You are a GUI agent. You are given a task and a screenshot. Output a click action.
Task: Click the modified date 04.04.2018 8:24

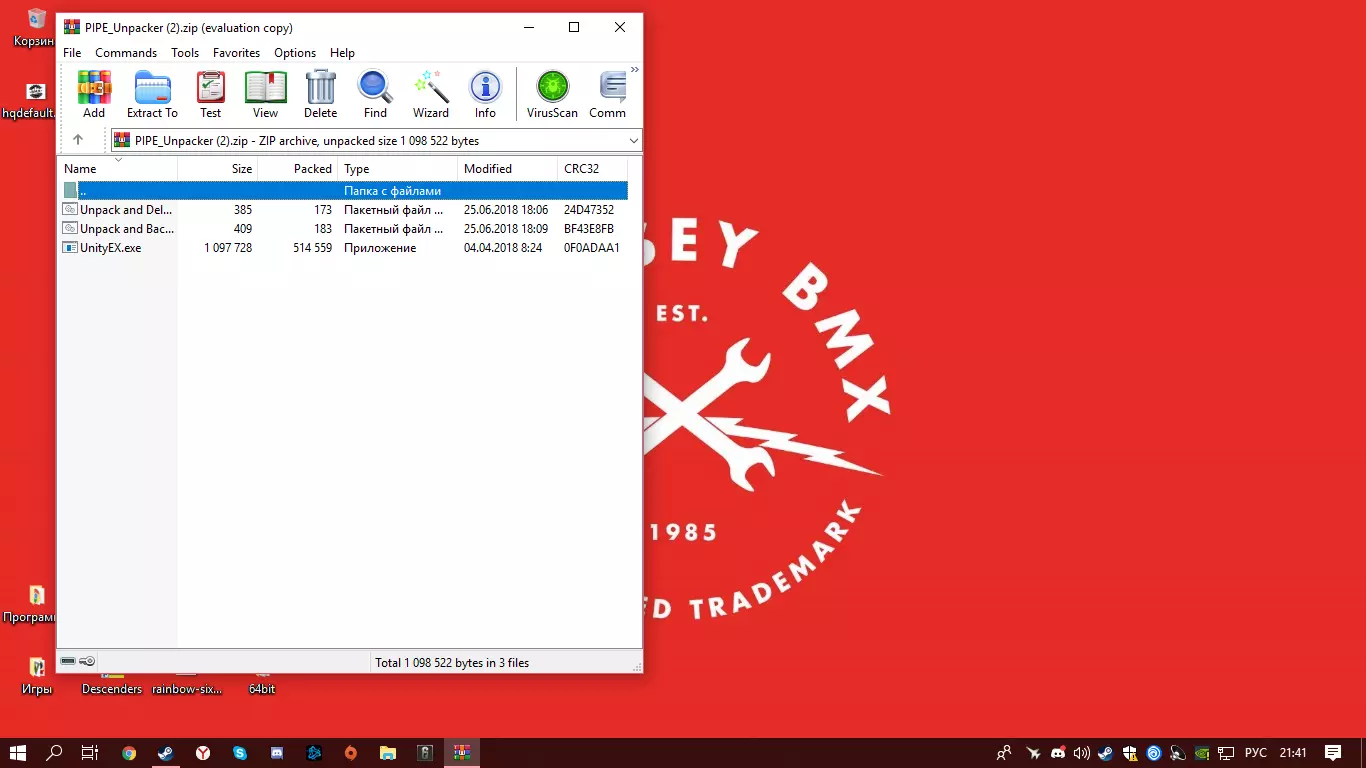click(x=503, y=248)
